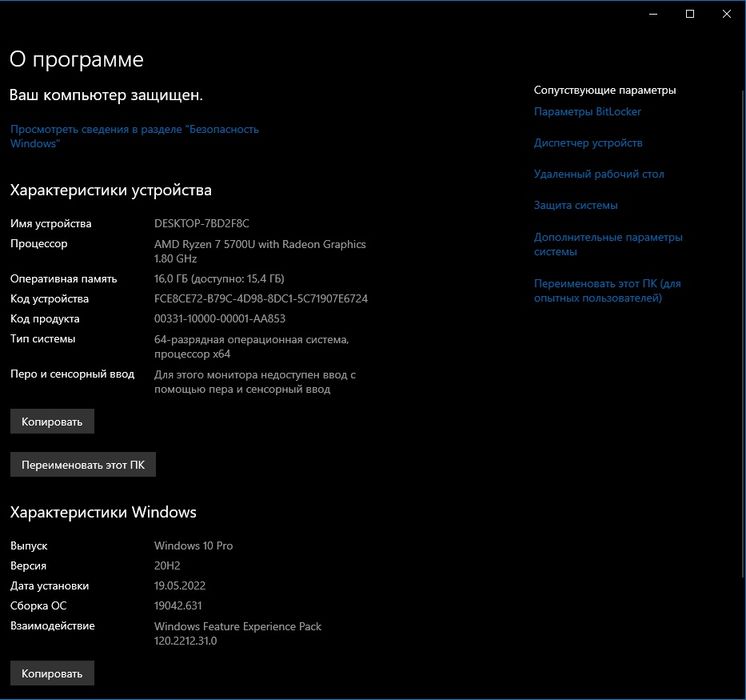
Task: Copy Windows specifications with bottom Копировать button
Action: point(52,673)
